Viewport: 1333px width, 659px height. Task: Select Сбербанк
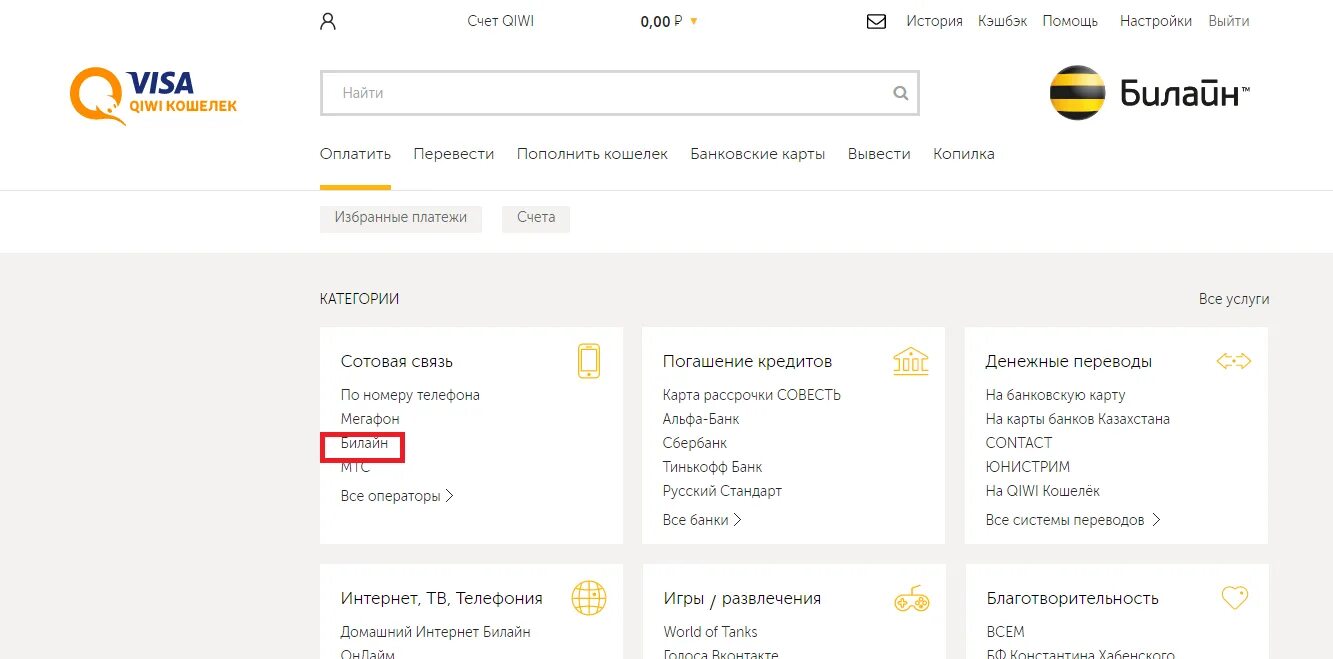695,443
